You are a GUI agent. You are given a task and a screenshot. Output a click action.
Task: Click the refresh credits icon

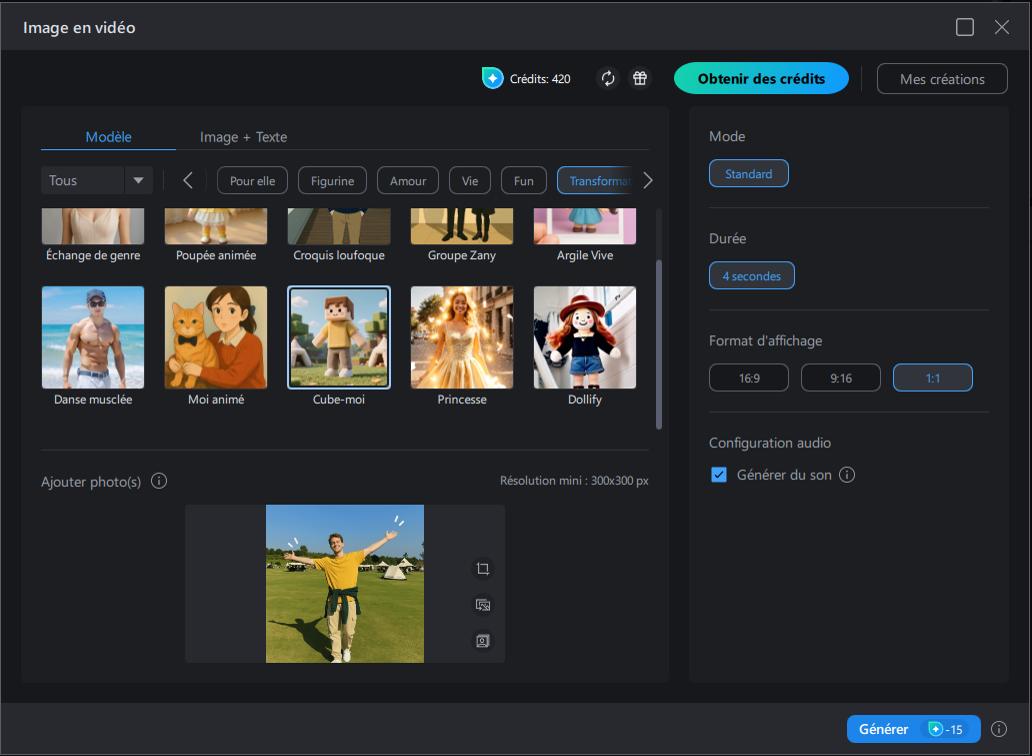[607, 77]
